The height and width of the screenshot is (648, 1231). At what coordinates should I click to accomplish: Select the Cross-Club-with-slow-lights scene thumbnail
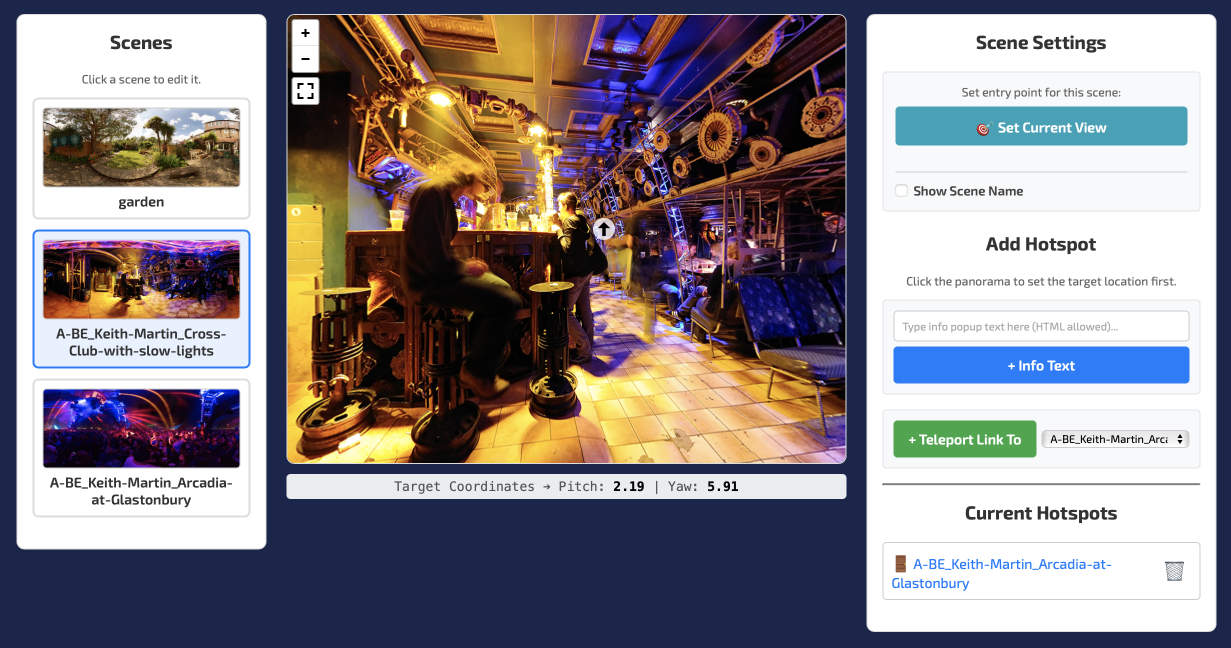tap(141, 279)
